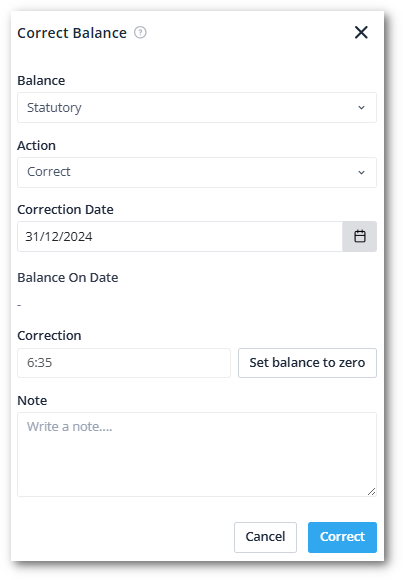Open the calendar date picker icon

click(360, 237)
